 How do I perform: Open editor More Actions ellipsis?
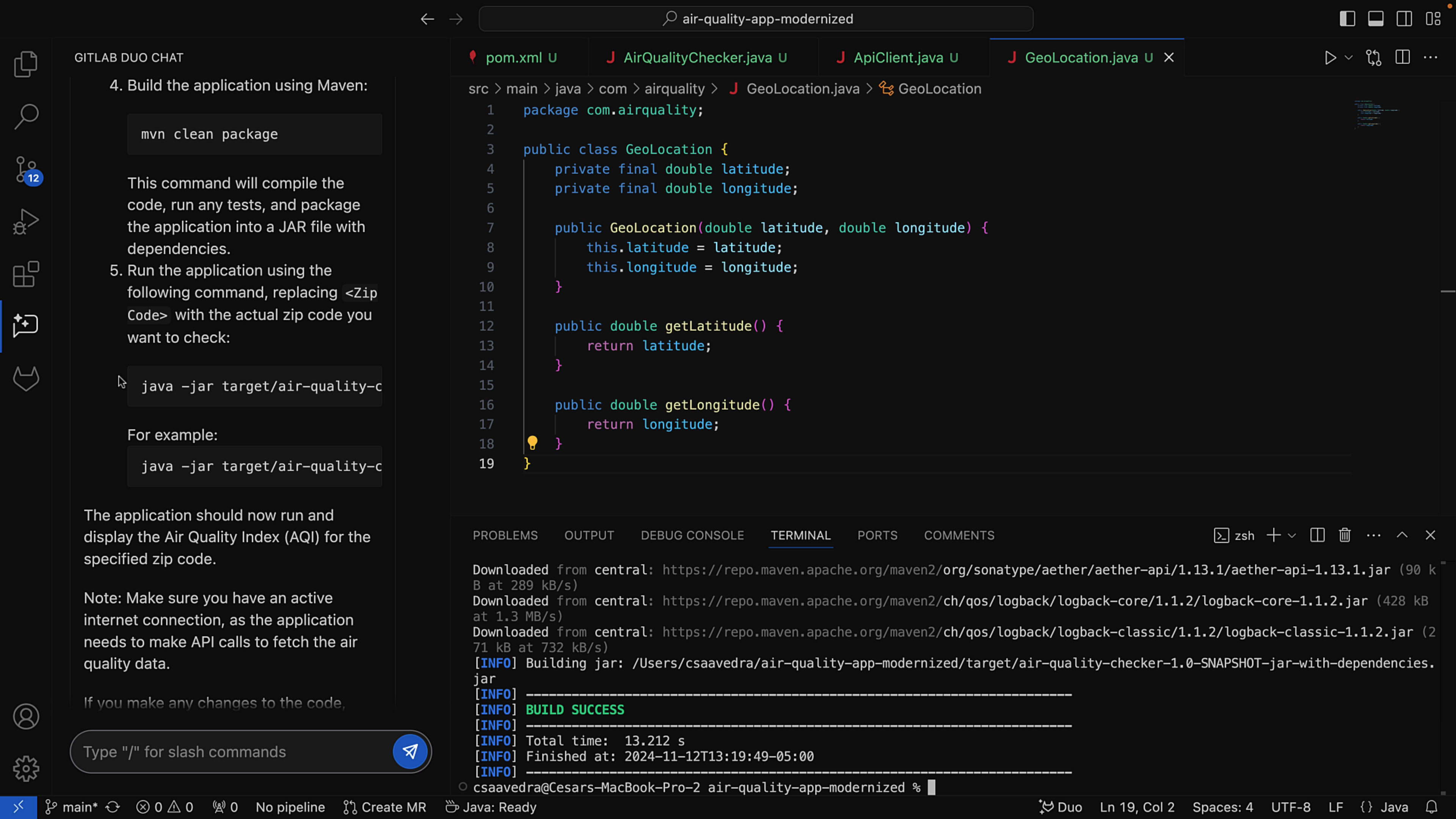(x=1431, y=58)
